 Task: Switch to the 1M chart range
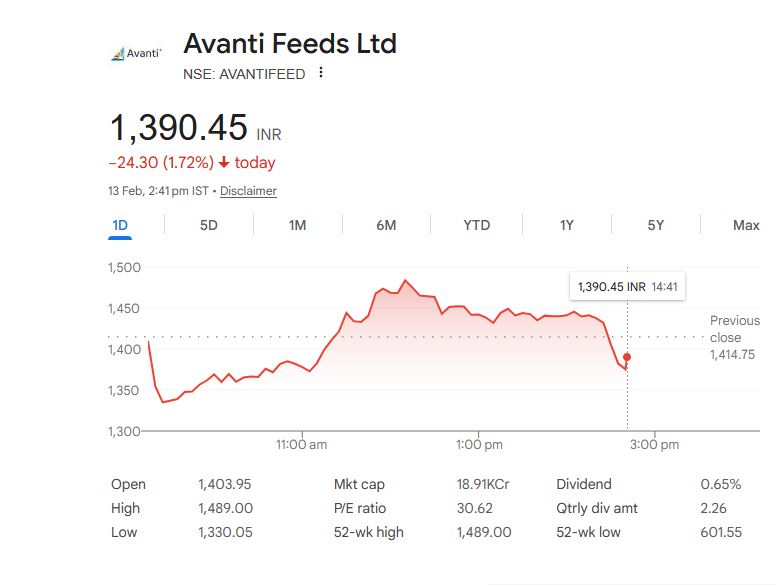tap(297, 225)
